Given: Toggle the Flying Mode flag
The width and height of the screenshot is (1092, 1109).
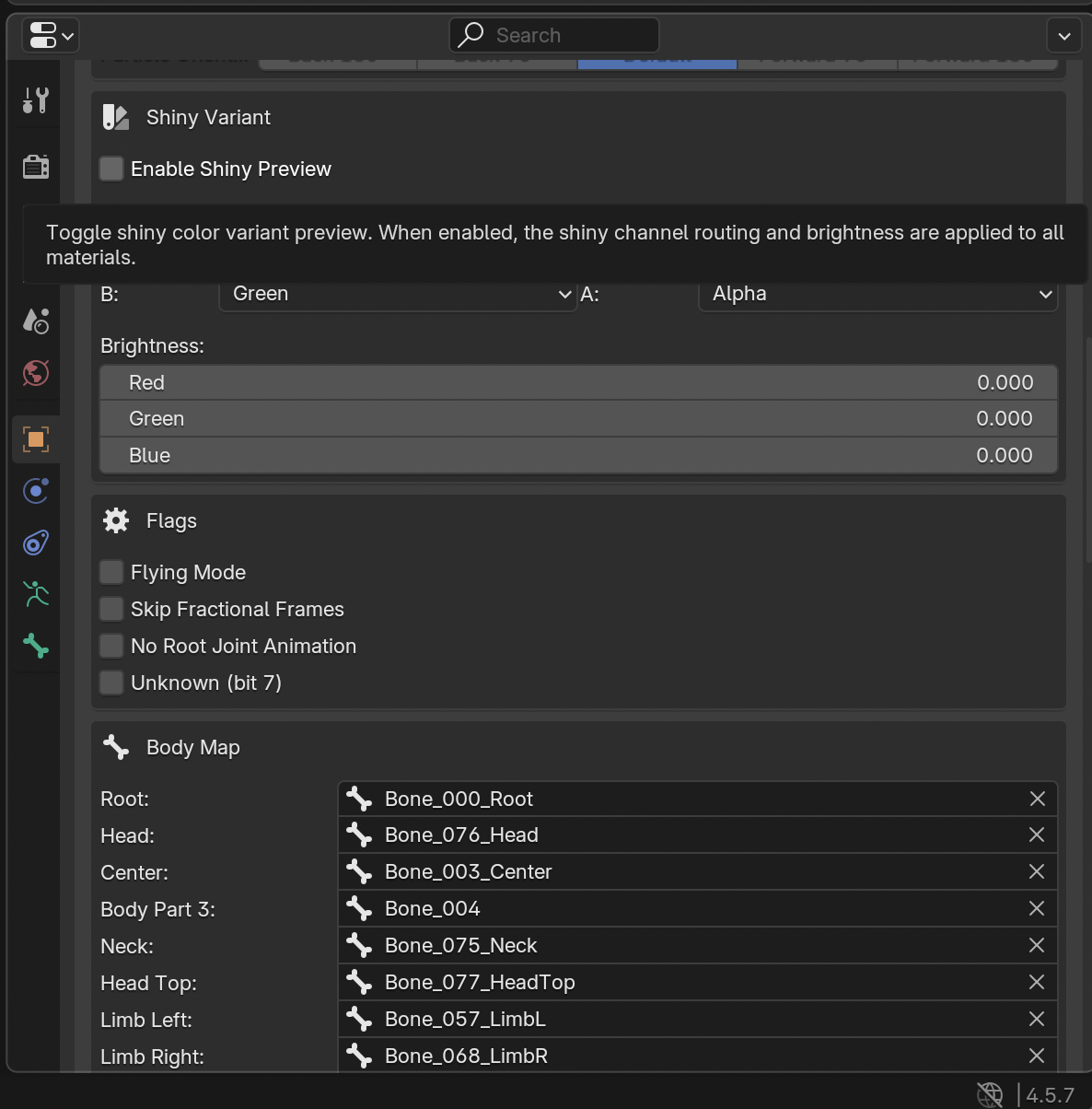Looking at the screenshot, I should (111, 572).
